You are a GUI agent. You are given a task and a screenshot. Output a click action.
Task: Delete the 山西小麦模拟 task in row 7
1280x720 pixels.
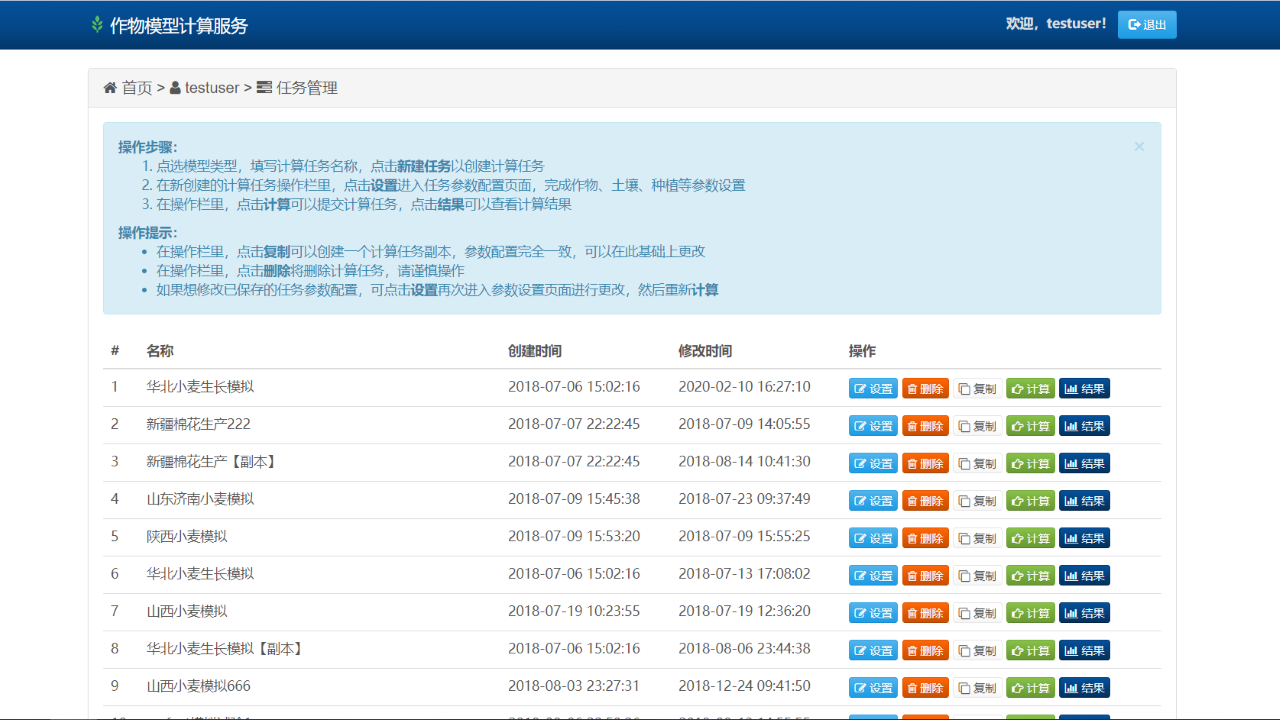pos(925,613)
